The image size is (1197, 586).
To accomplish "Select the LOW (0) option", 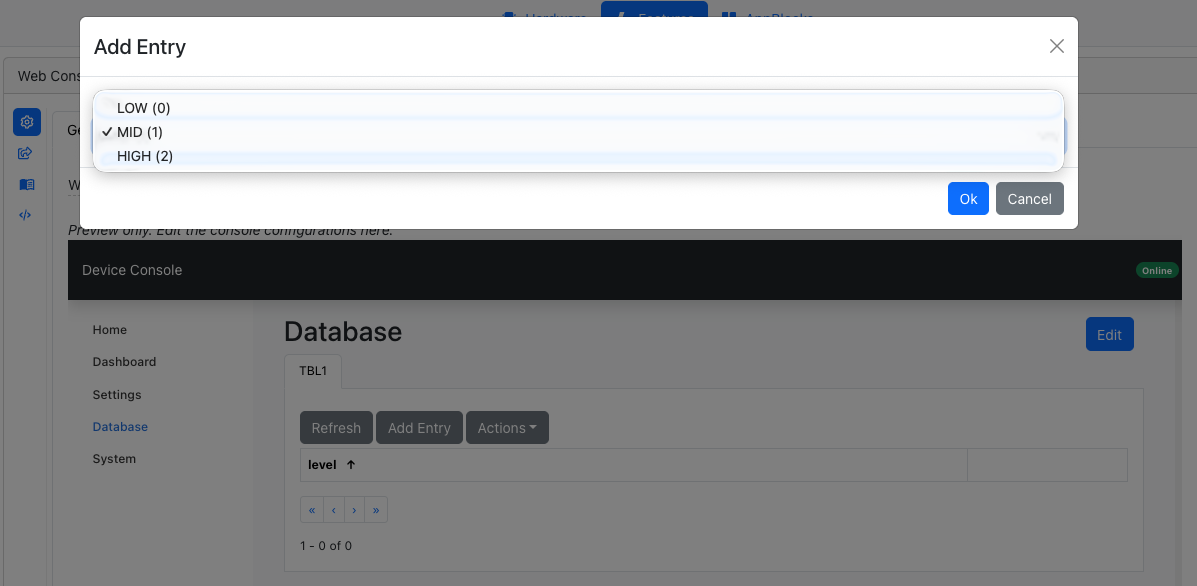I will coord(143,107).
